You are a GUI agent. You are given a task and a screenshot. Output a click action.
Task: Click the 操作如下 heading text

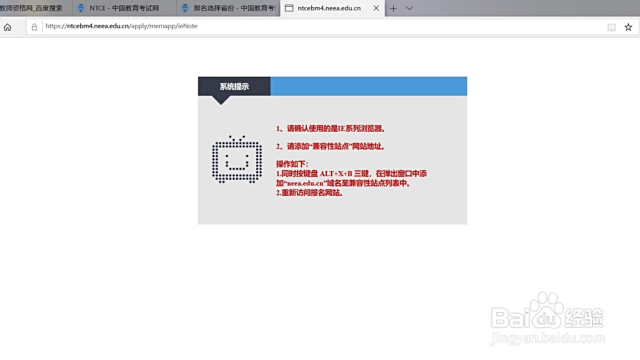[x=292, y=164]
